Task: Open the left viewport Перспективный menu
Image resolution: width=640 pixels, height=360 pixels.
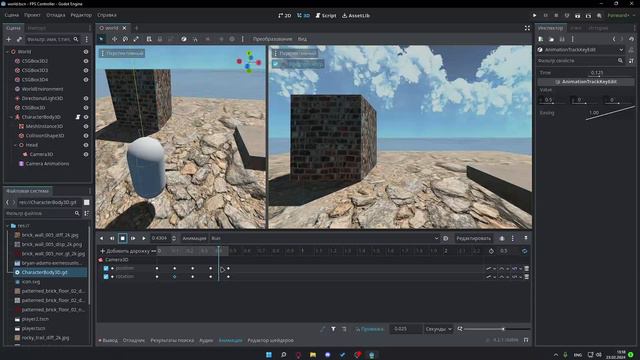Action: pyautogui.click(x=122, y=53)
